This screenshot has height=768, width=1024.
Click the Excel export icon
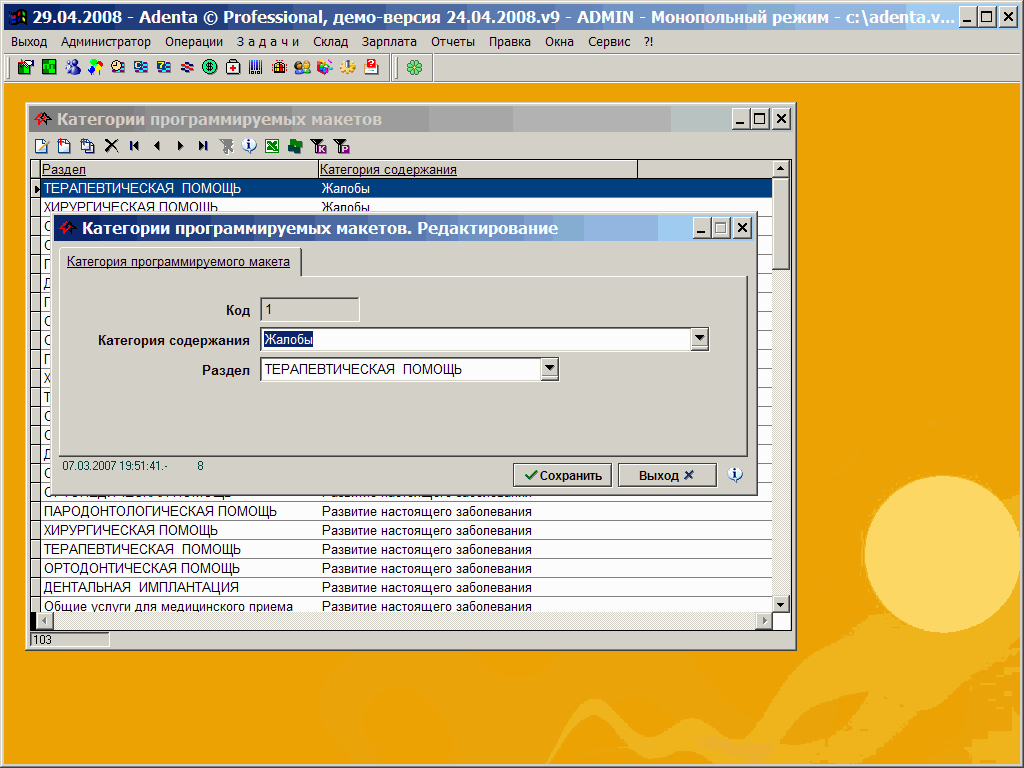click(x=272, y=146)
